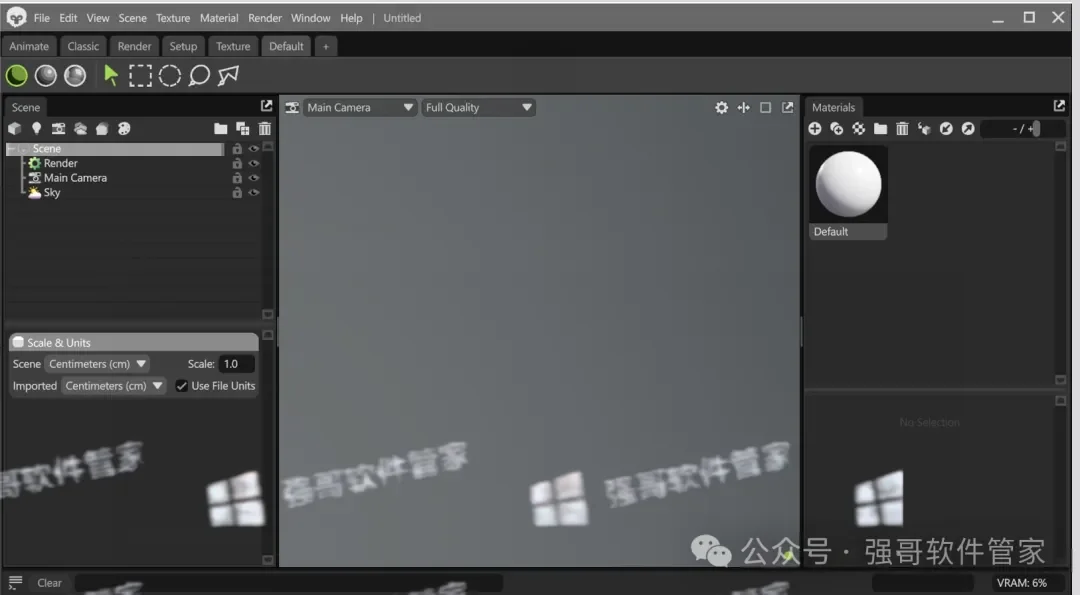The width and height of the screenshot is (1080, 595).
Task: Toggle visibility eye for Main Camera row
Action: (253, 178)
